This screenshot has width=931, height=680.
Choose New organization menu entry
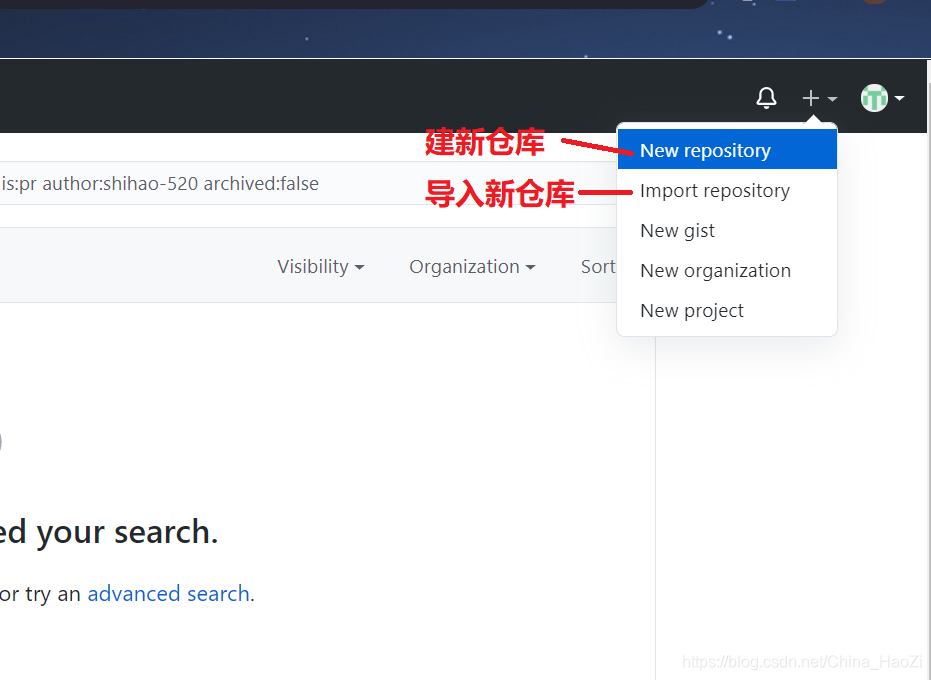tap(727, 271)
